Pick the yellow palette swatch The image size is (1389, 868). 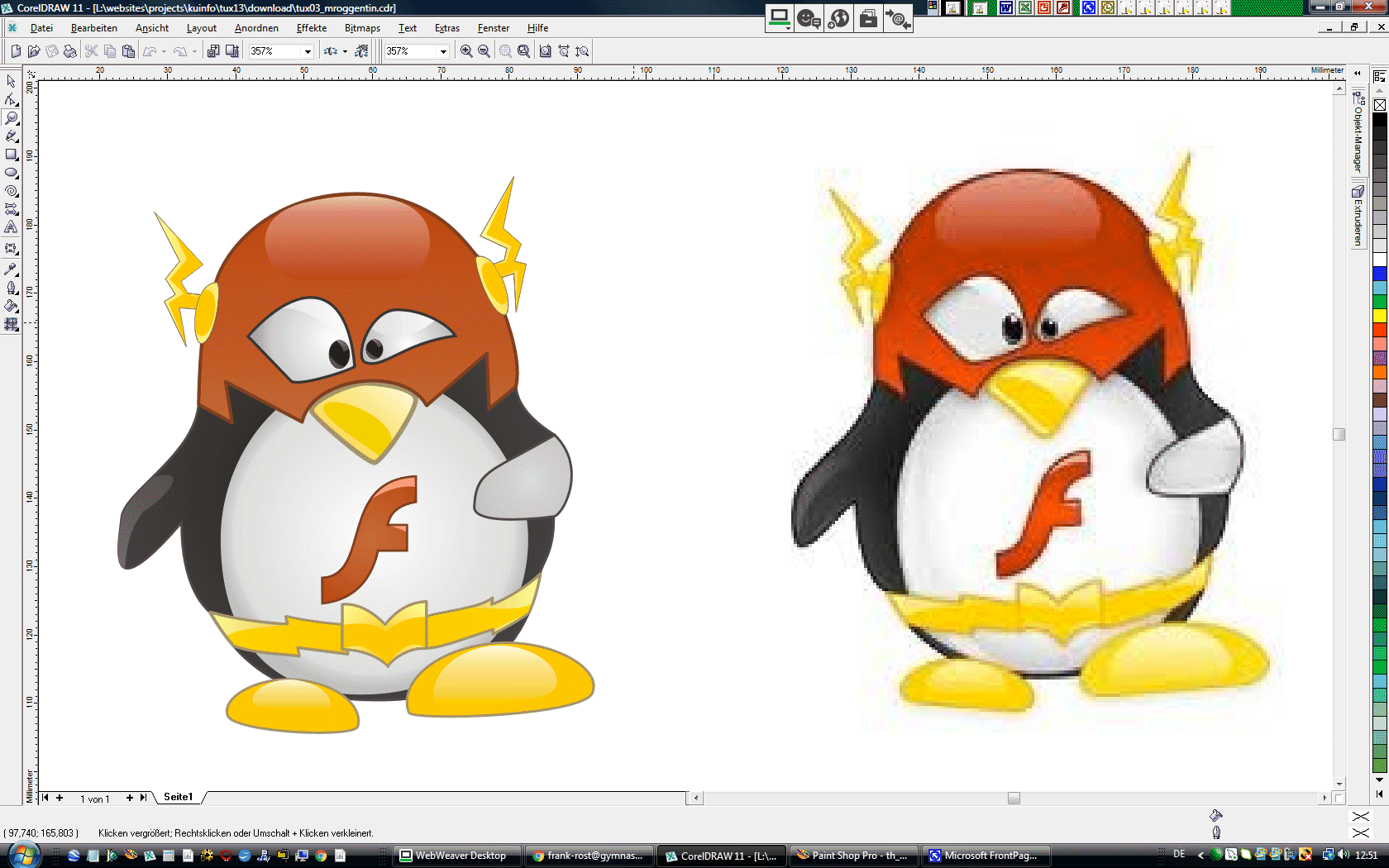[1380, 316]
